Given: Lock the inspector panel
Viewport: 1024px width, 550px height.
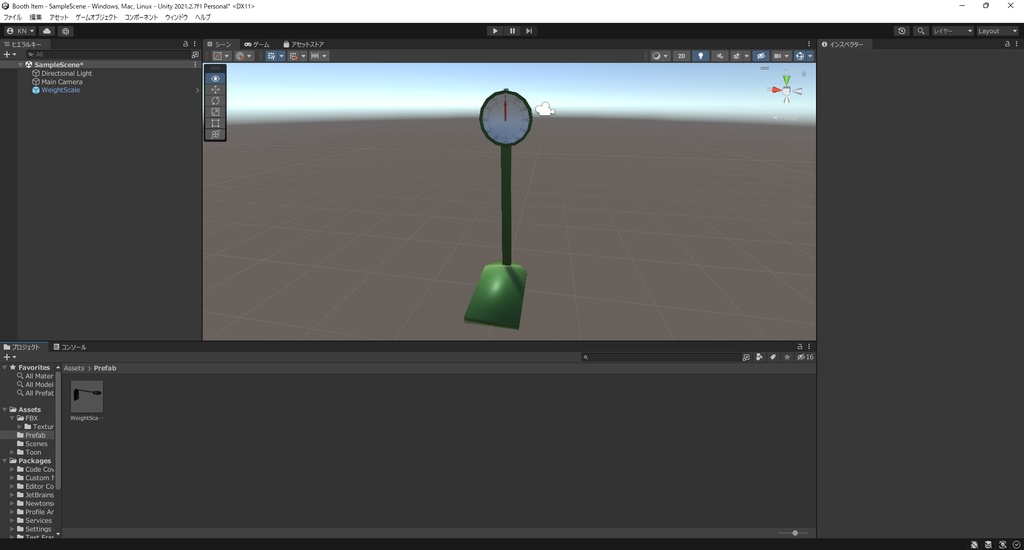Looking at the screenshot, I should point(1007,44).
